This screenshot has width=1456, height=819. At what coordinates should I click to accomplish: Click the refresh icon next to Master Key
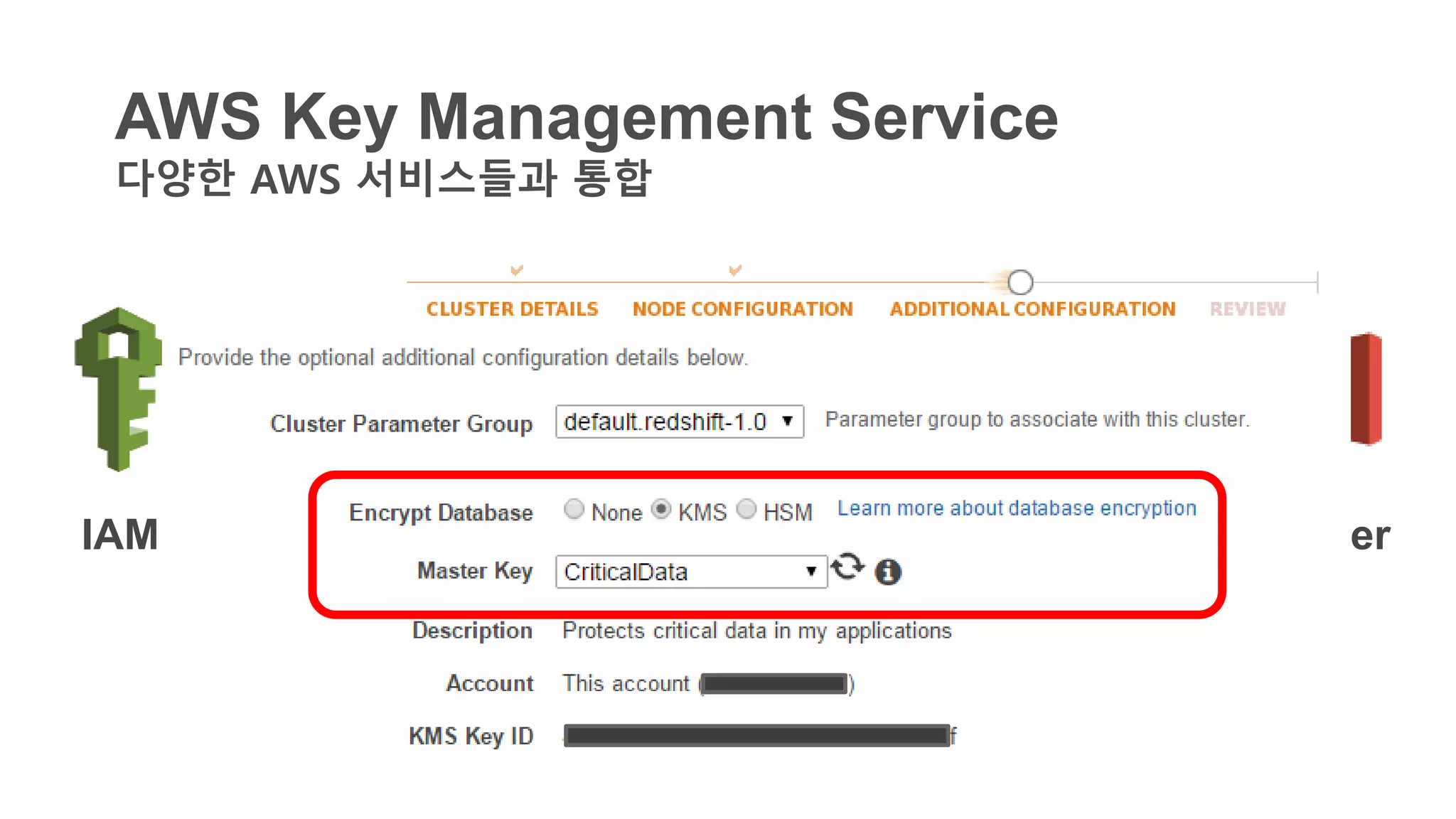point(847,567)
